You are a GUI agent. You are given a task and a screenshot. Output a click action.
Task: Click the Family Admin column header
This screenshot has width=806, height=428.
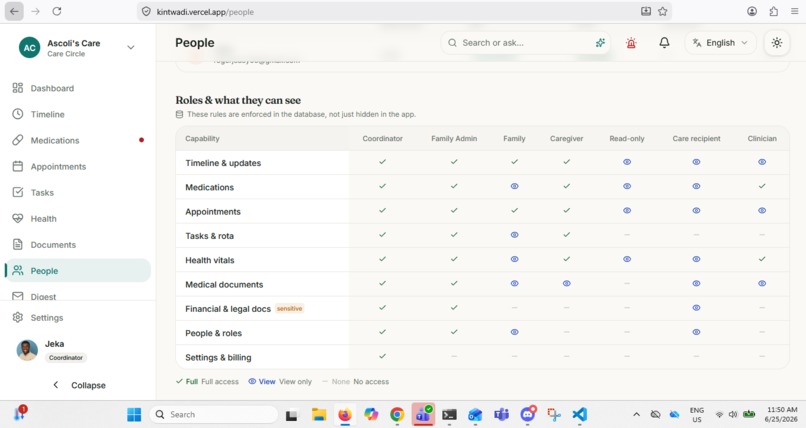point(454,139)
